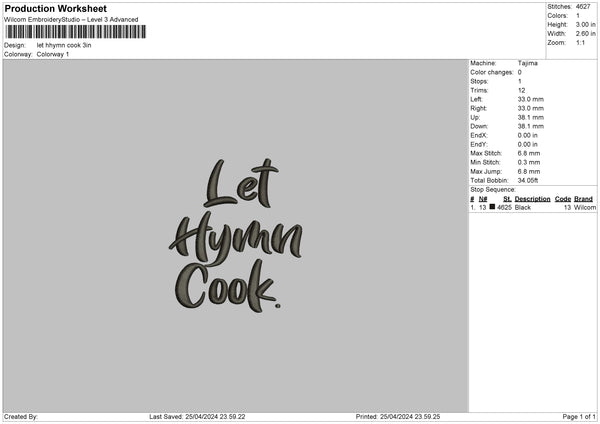Click the 'Production Worksheet' title
The width and height of the screenshot is (600, 424).
[x=55, y=8]
